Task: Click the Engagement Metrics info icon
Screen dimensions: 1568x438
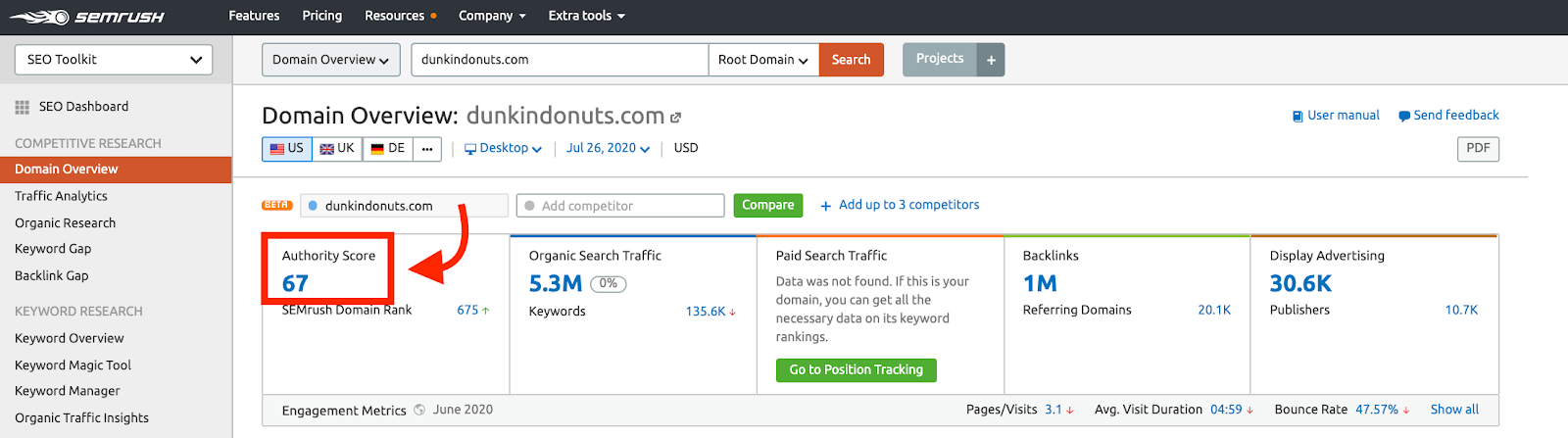Action: [x=419, y=410]
